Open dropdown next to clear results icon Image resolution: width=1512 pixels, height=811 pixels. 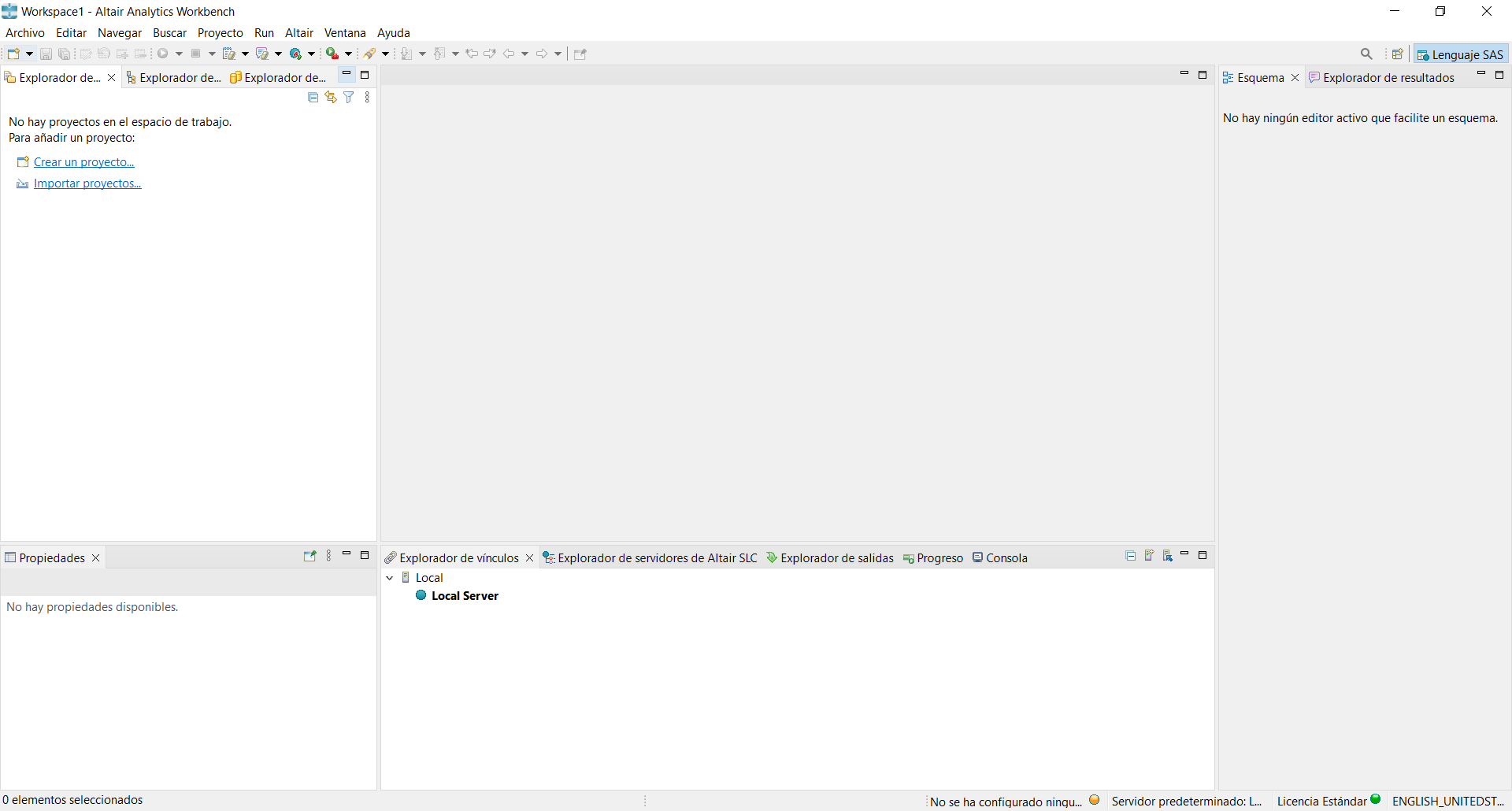(x=278, y=54)
